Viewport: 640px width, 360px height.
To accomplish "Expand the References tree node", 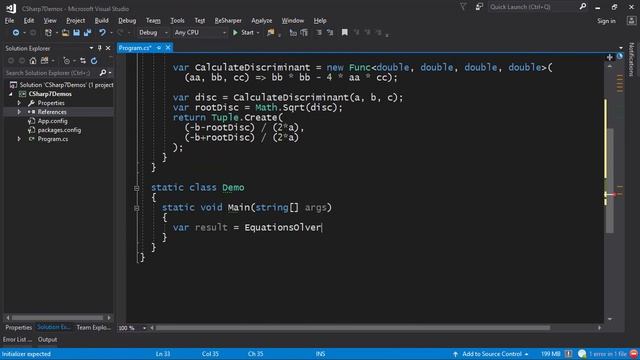I will point(19,112).
